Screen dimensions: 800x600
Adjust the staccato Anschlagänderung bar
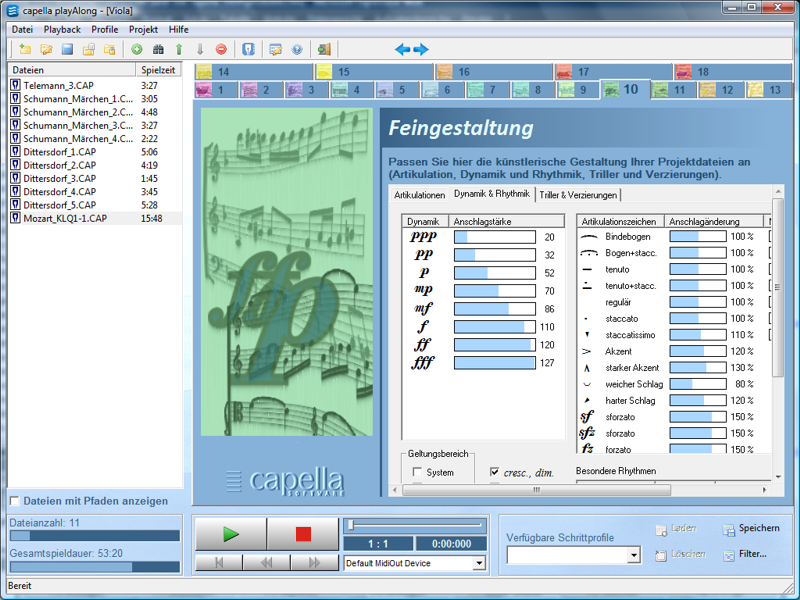[x=698, y=319]
